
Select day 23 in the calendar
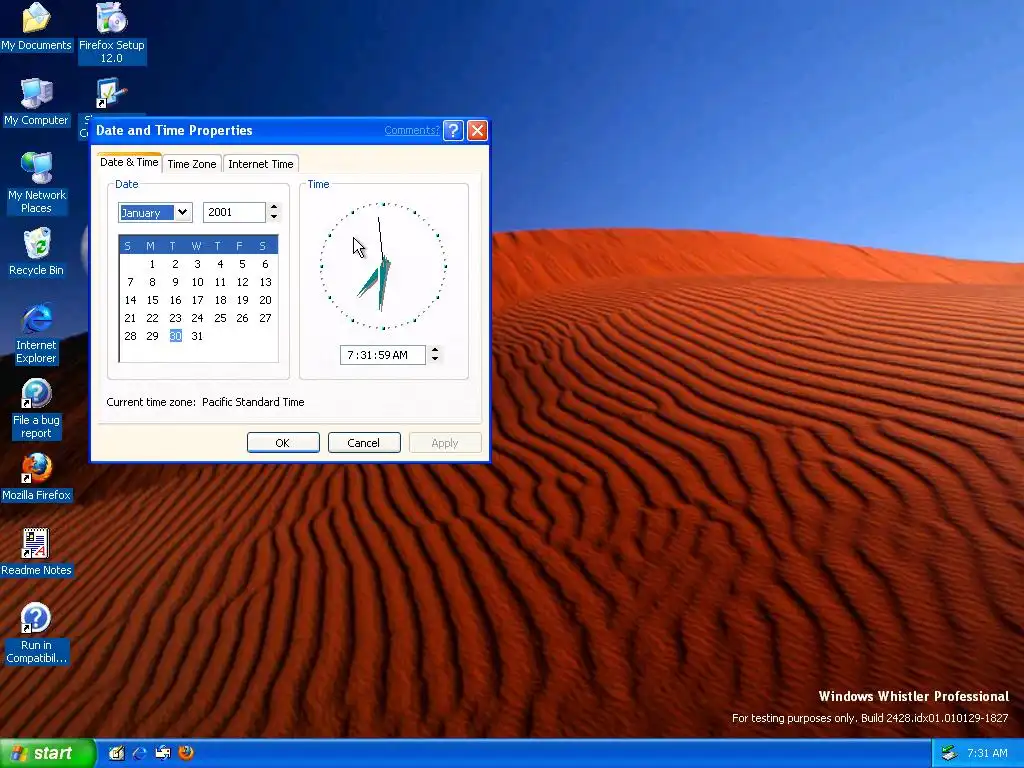point(175,318)
